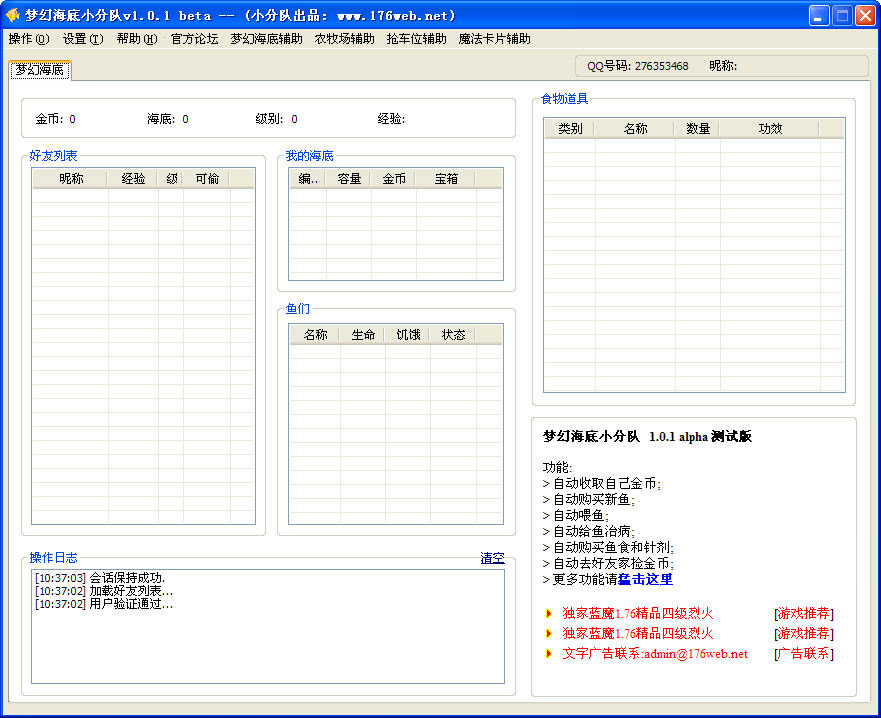
Task: Click the feature line 自动给鱼治病;
Action: pyautogui.click(x=588, y=531)
